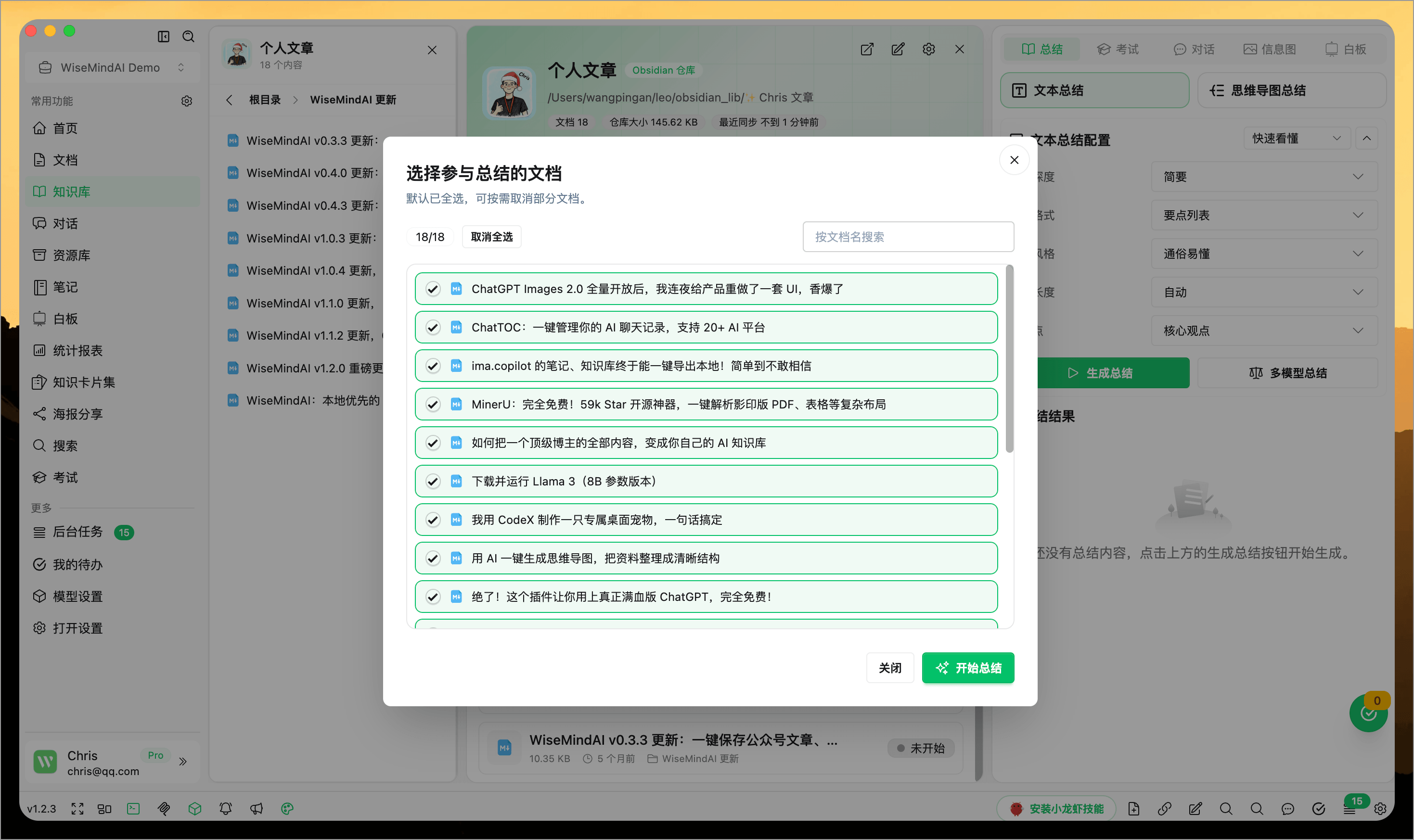The image size is (1414, 840).
Task: Click the layout panels icon in the status bar
Action: point(104,809)
